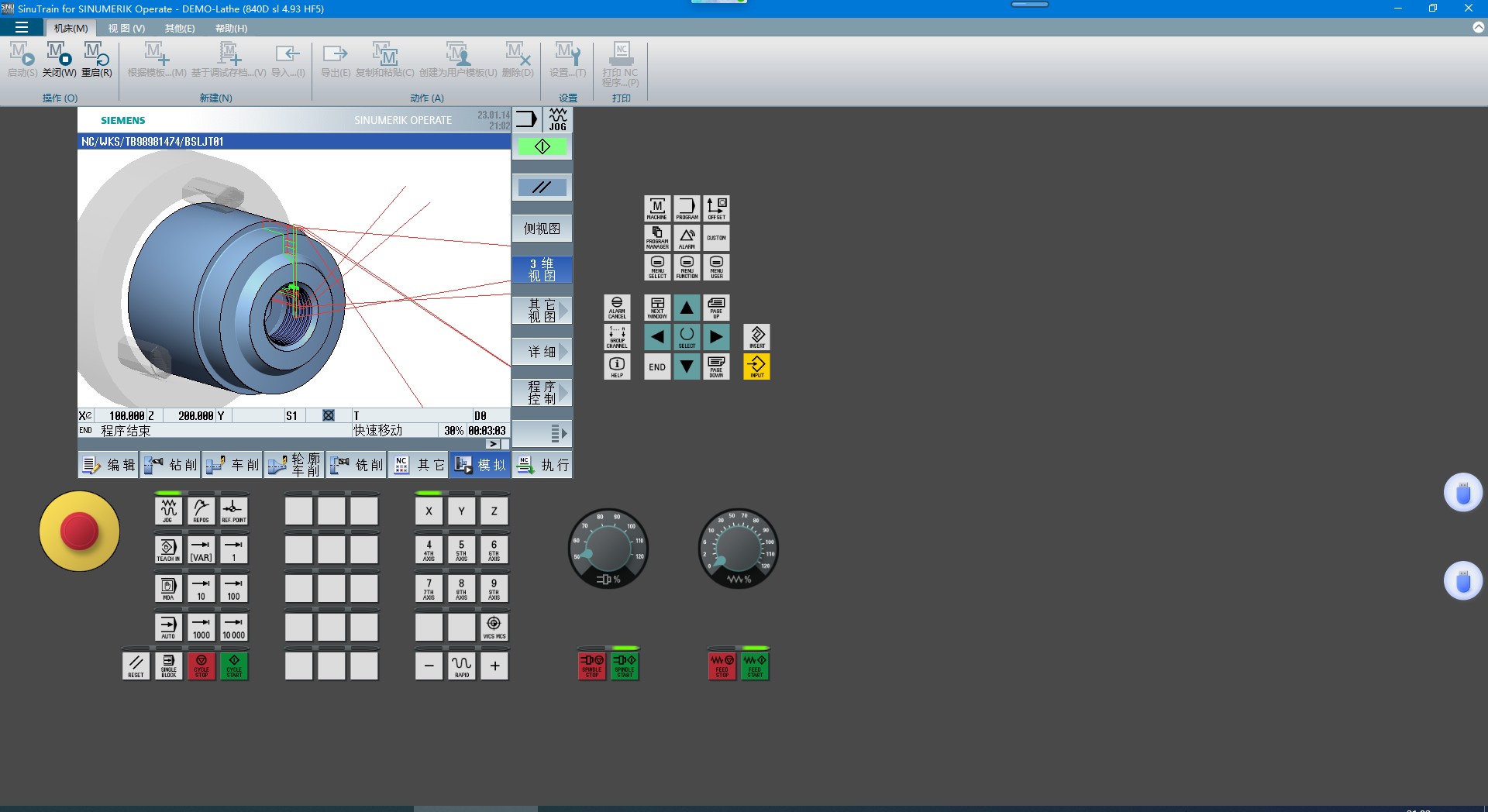Open the PROGRAM area key
The width and height of the screenshot is (1488, 812).
tap(687, 208)
